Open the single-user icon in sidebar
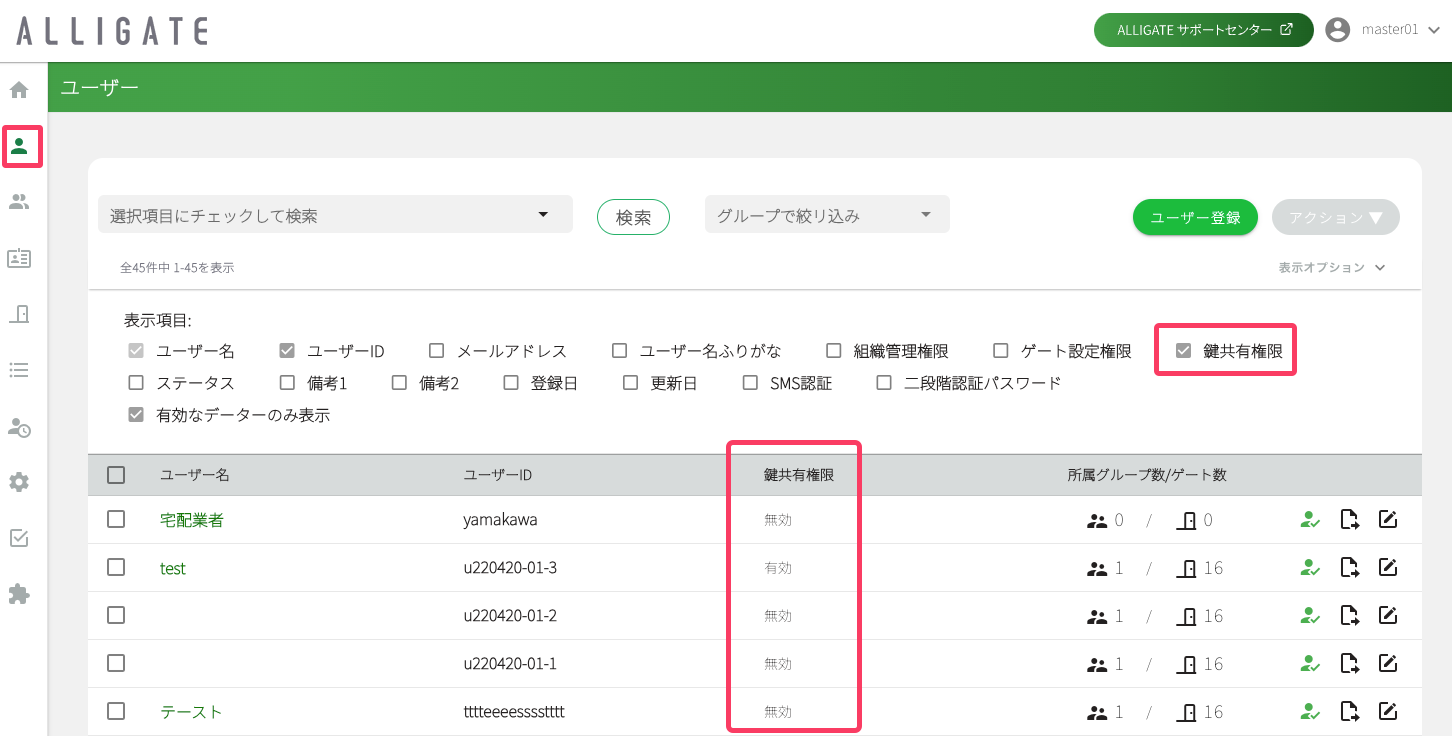The image size is (1452, 736). coord(19,146)
